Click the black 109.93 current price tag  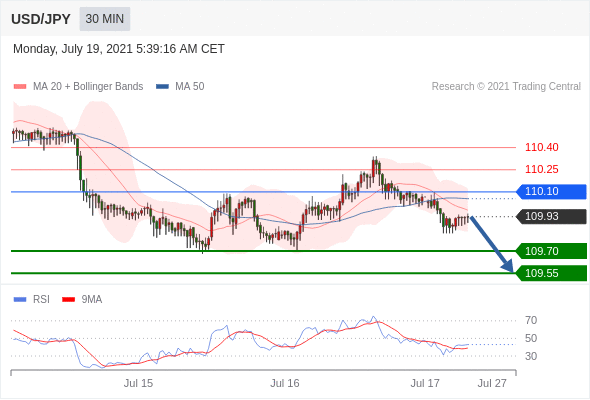coord(551,216)
